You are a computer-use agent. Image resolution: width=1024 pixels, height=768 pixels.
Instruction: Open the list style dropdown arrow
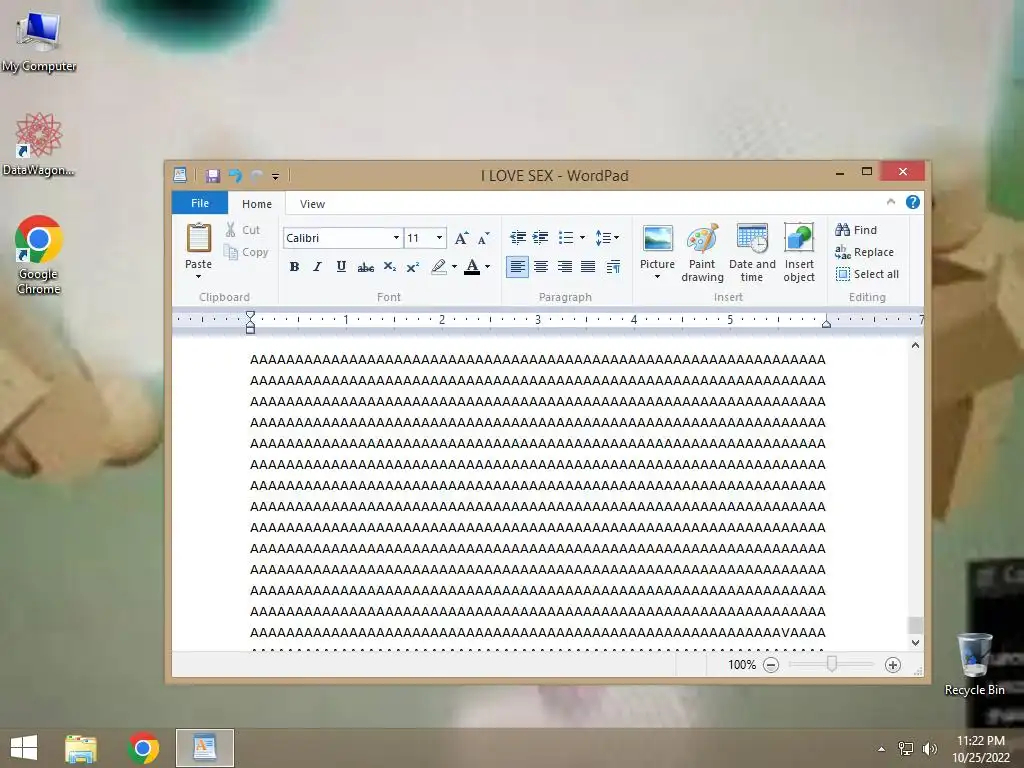tap(582, 238)
